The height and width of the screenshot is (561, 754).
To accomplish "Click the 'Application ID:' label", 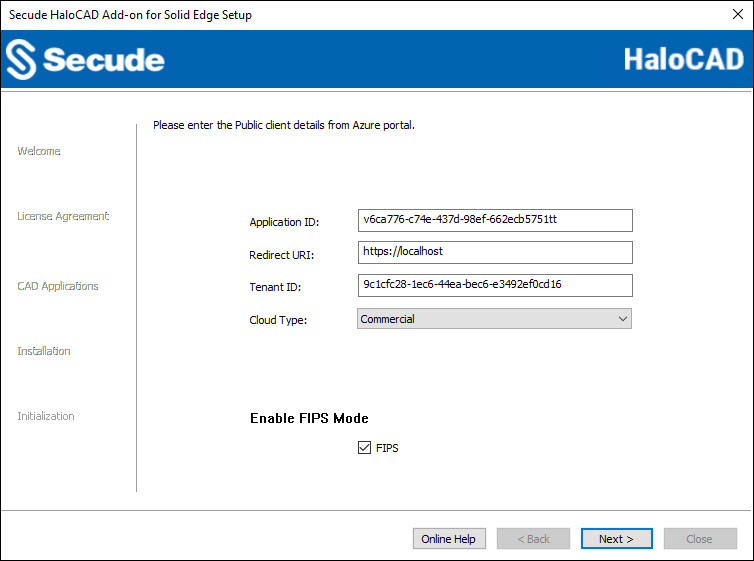I will [x=284, y=222].
